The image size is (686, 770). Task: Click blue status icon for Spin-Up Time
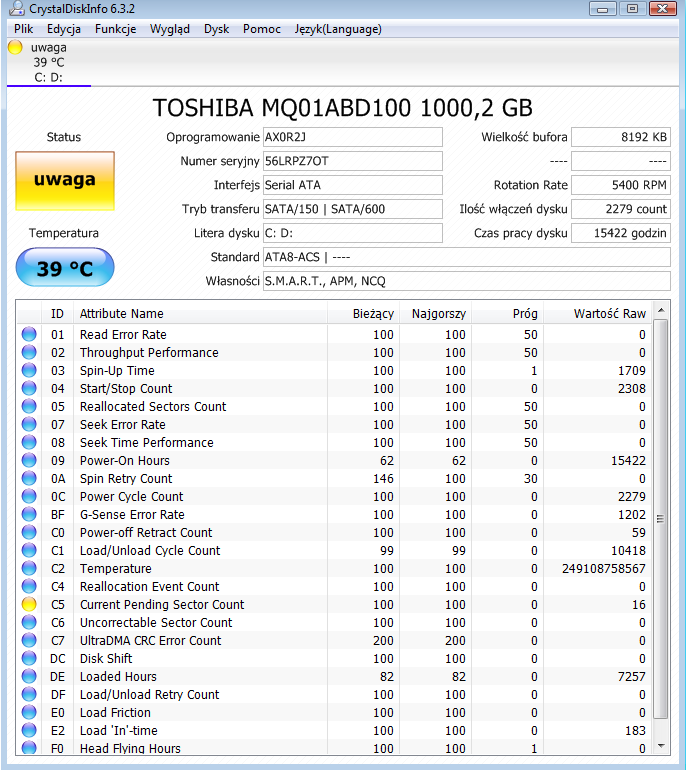29,370
